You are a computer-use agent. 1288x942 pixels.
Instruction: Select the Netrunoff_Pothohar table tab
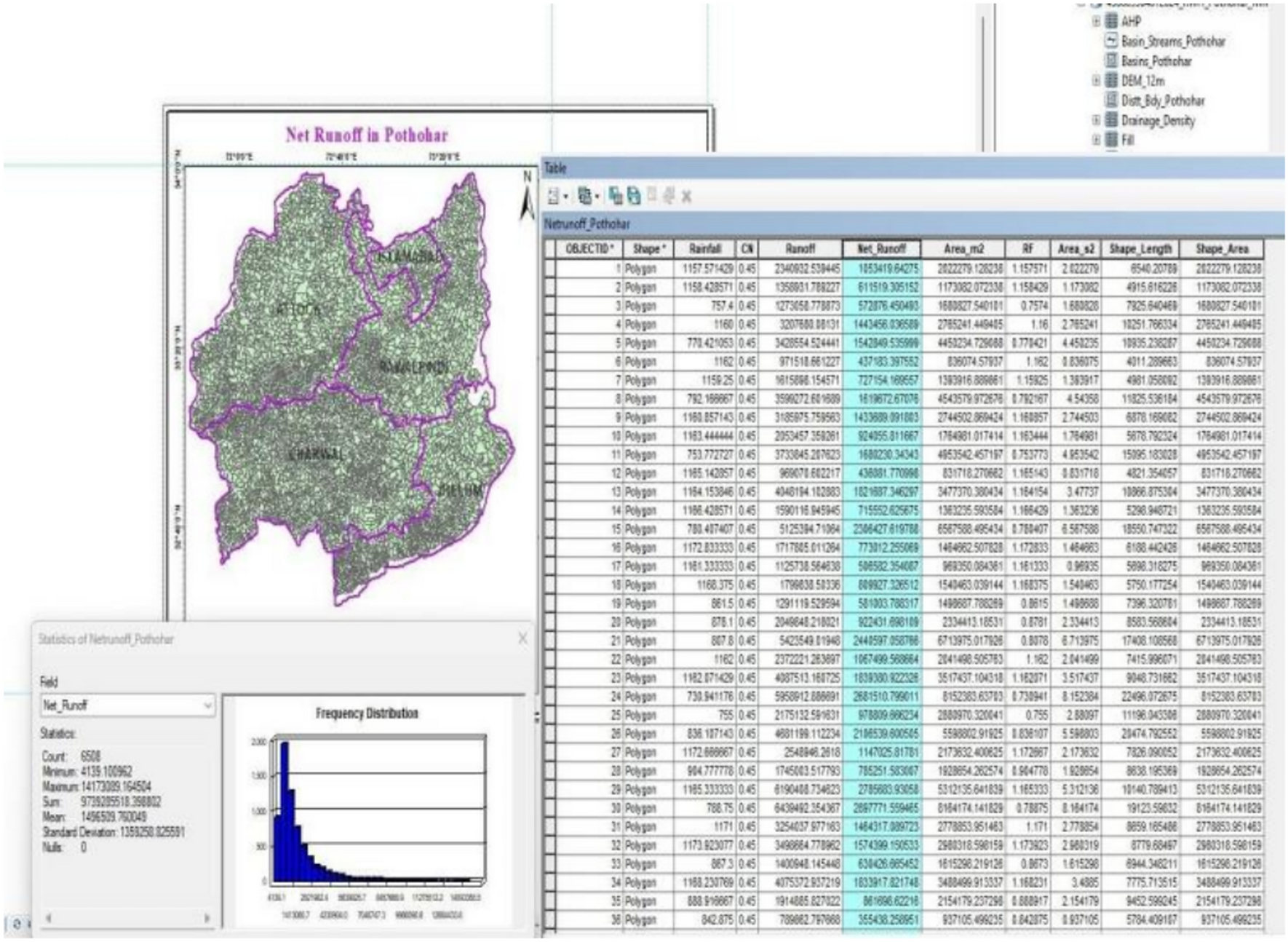(x=587, y=224)
